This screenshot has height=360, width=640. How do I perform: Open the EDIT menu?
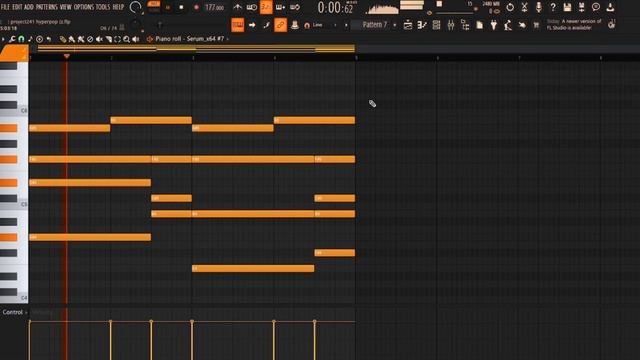[17, 7]
